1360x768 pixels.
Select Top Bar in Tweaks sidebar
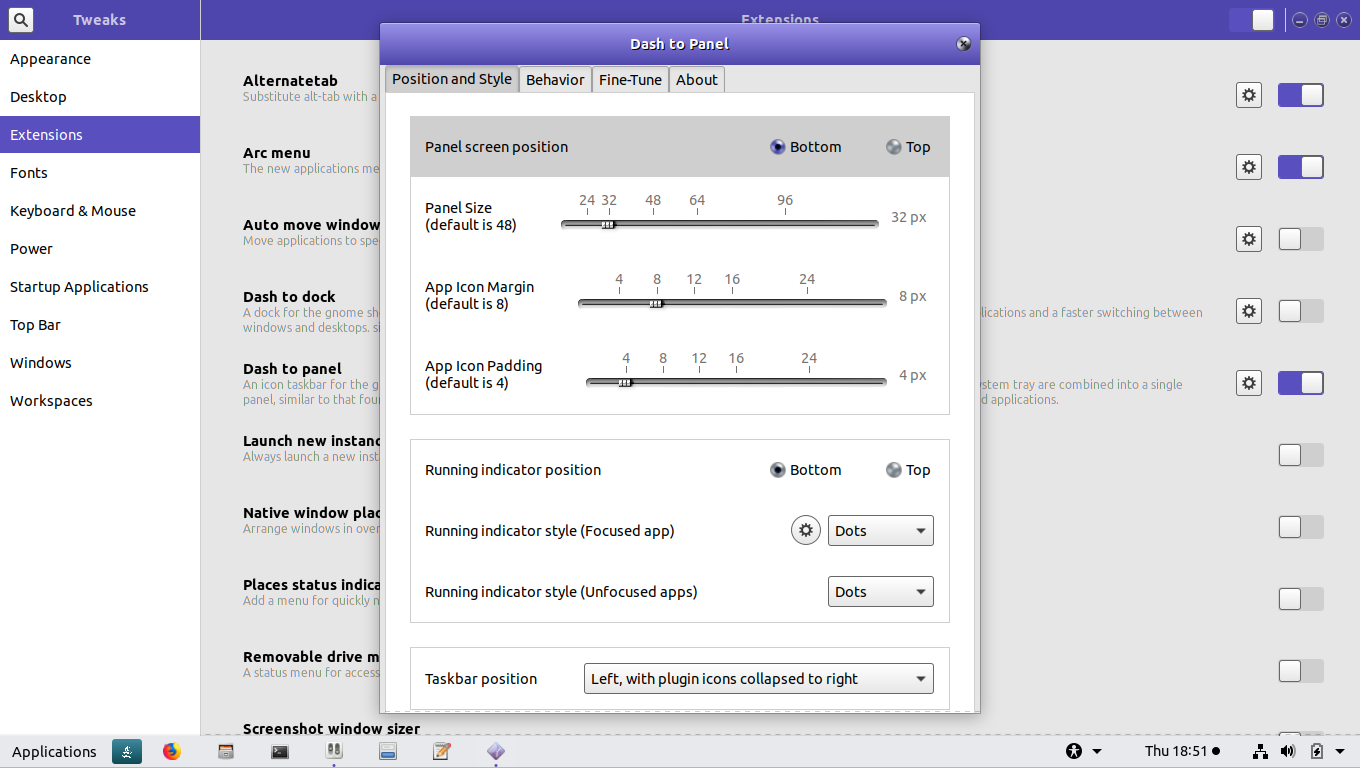[x=100, y=325]
